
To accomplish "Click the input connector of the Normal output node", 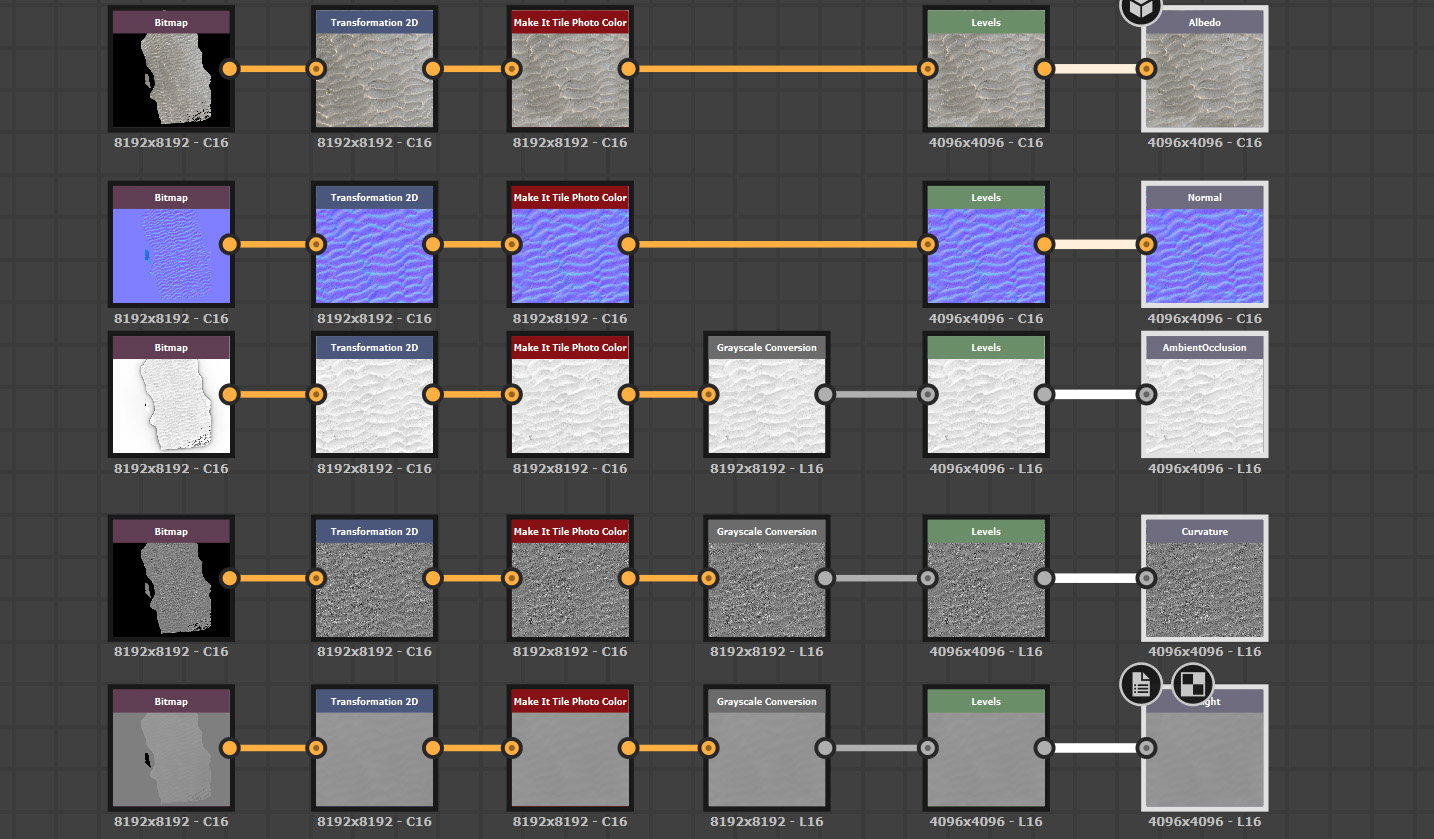I will coord(1146,244).
